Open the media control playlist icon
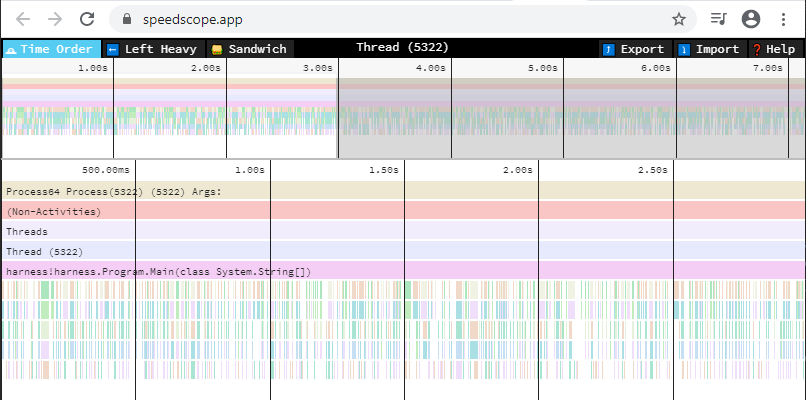Screen dimensions: 806x400 point(718,19)
